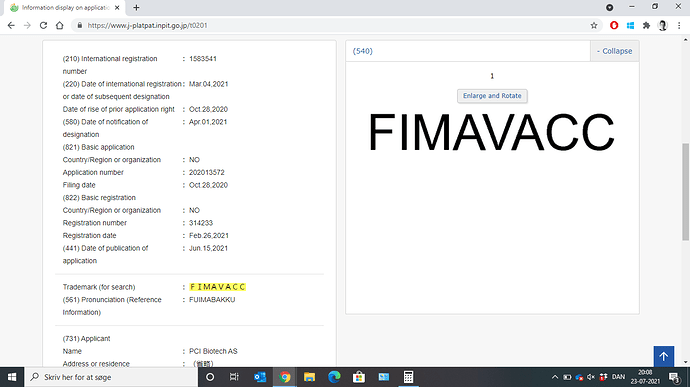Bookmark this page with the star icon
690x387 pixels.
pyautogui.click(x=594, y=26)
